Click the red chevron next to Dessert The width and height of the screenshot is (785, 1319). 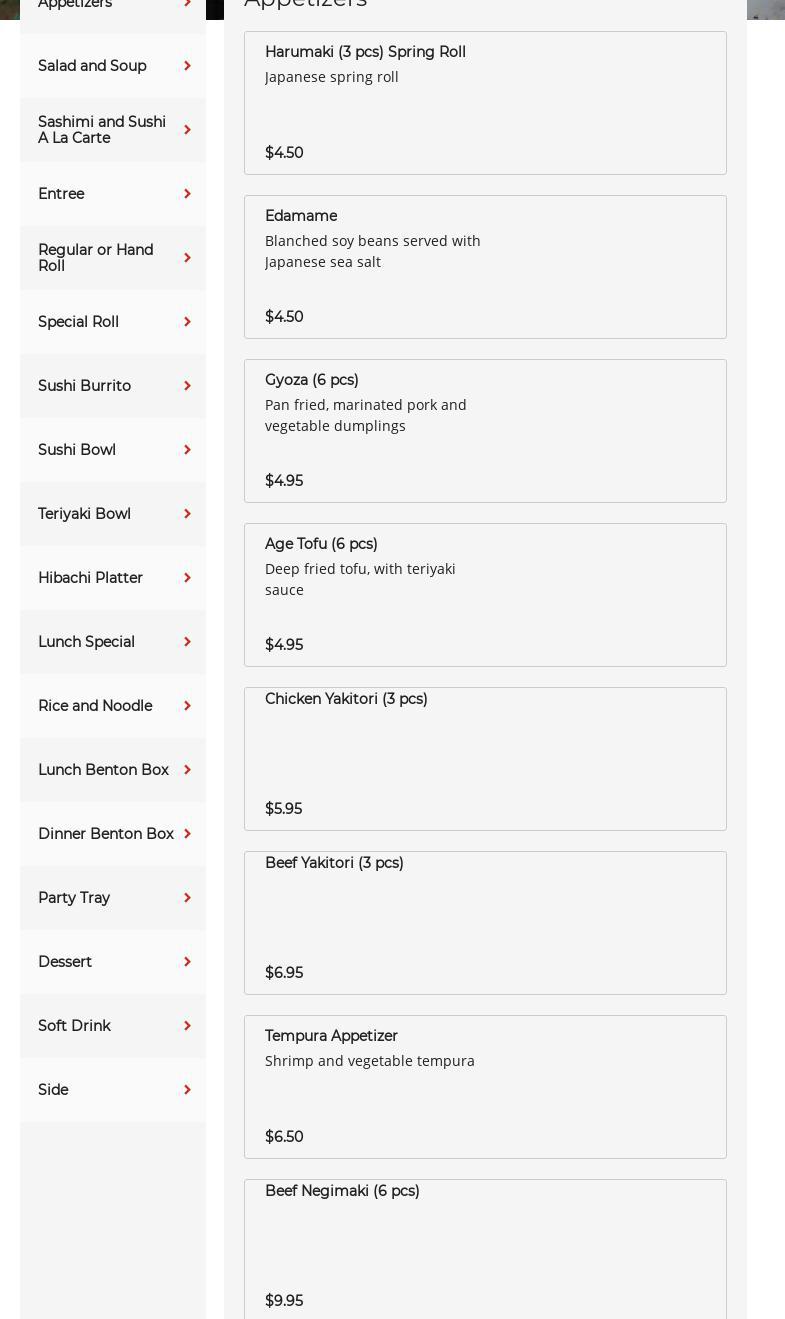tap(187, 962)
